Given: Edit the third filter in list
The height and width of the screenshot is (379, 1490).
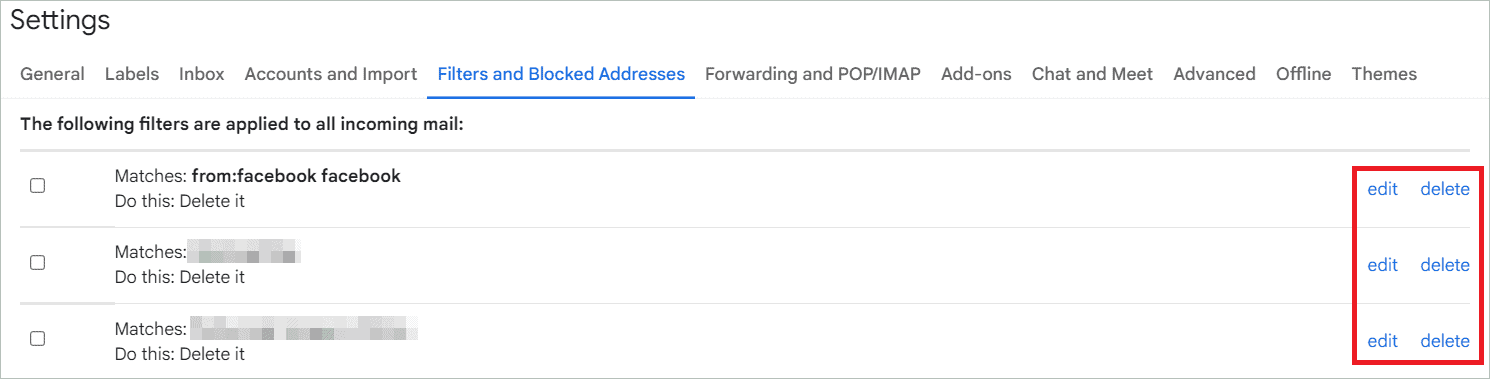Looking at the screenshot, I should tap(1382, 341).
